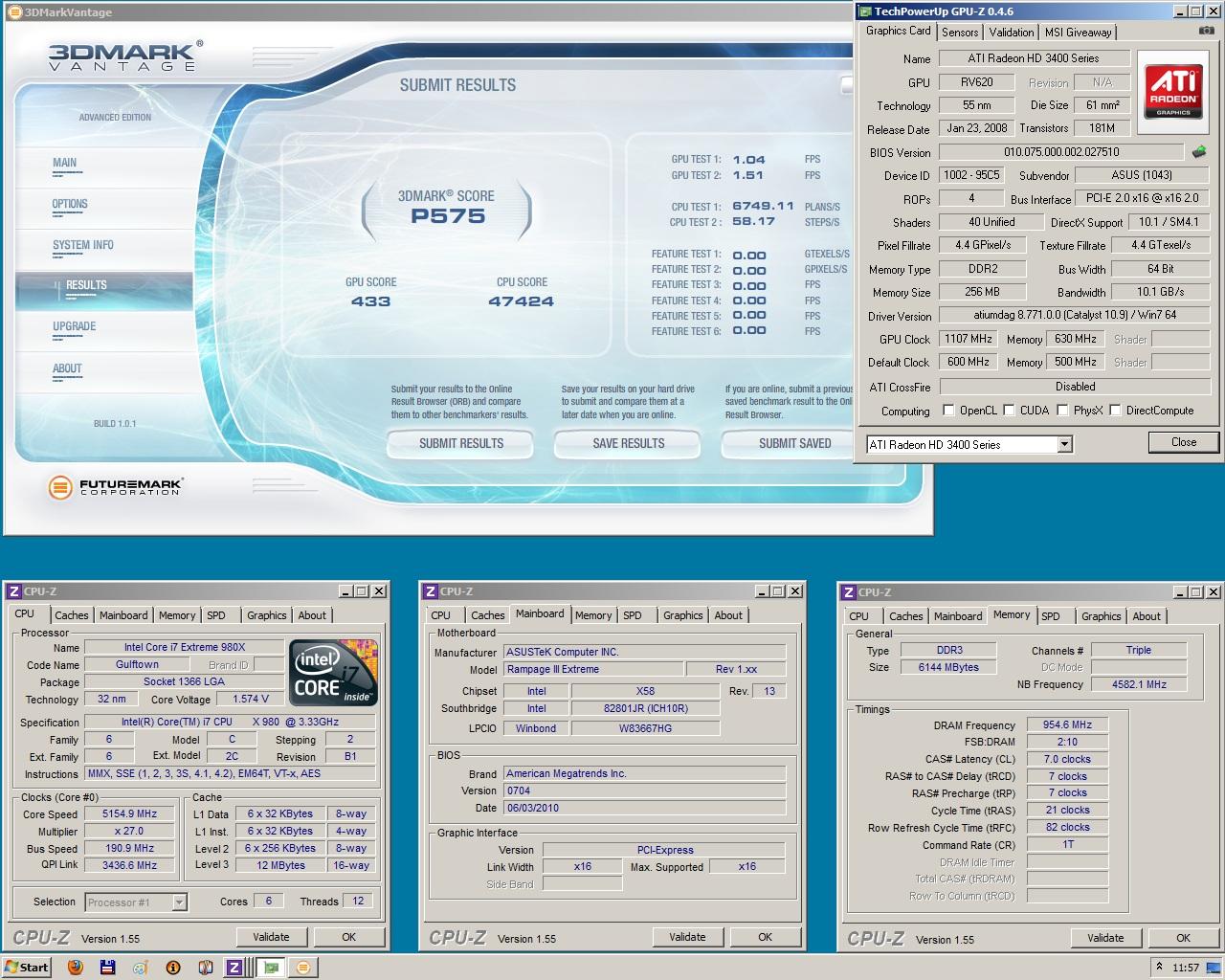Open Caches tab in the CPU-Z processor window
The height and width of the screenshot is (980, 1225).
click(72, 615)
